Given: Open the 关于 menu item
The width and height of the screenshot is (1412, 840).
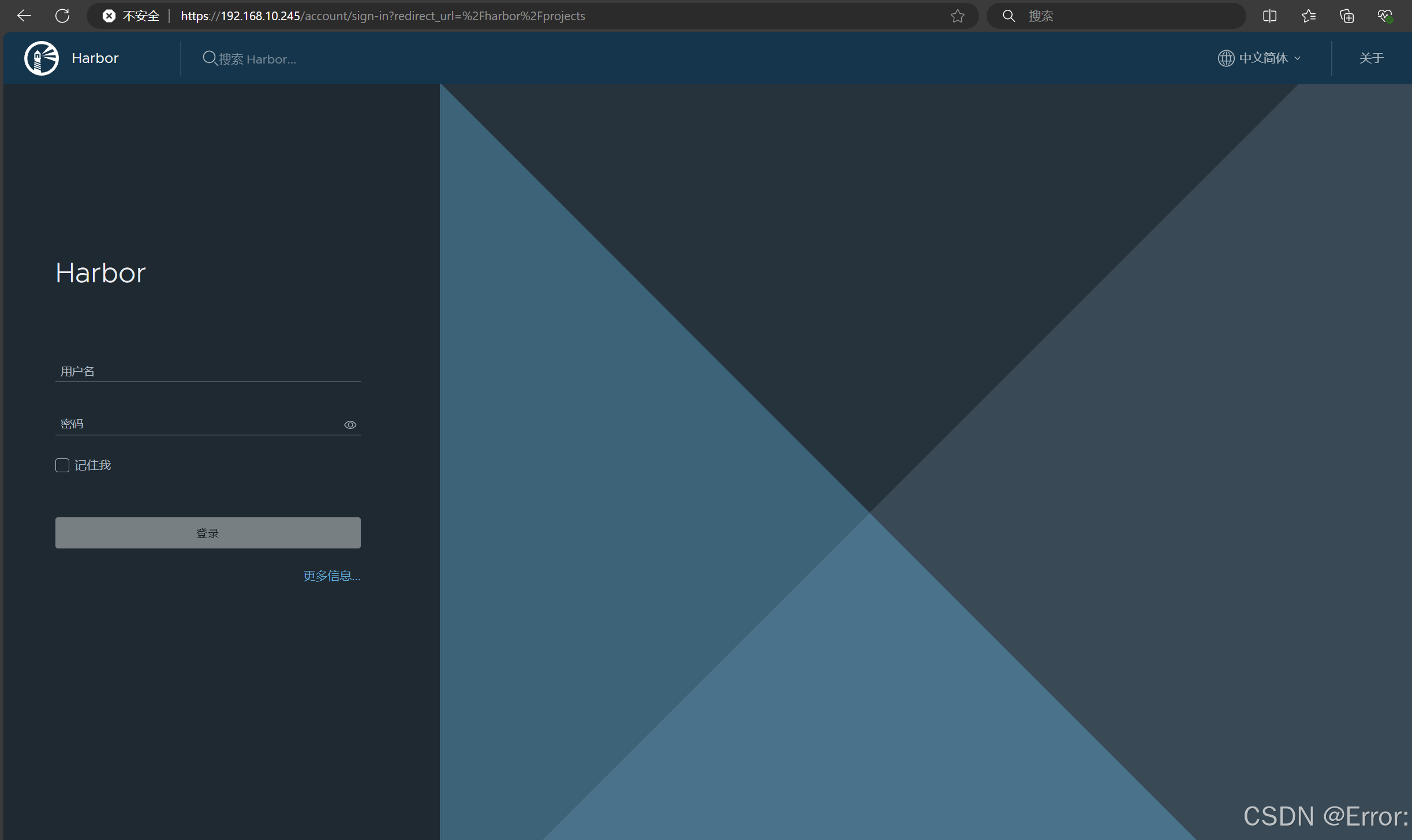Looking at the screenshot, I should [x=1371, y=58].
